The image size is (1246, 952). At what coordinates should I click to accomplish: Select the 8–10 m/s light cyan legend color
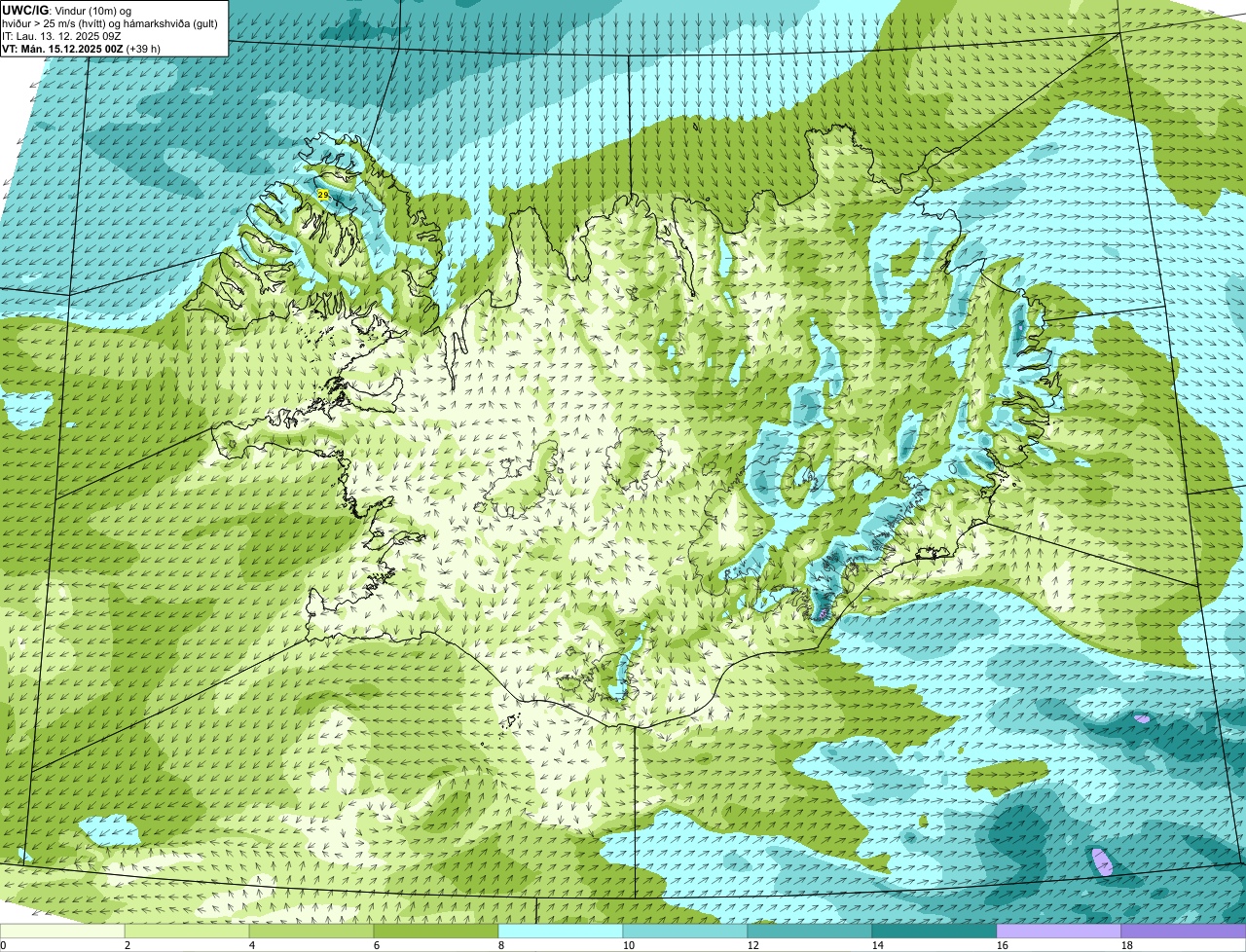coord(561,932)
